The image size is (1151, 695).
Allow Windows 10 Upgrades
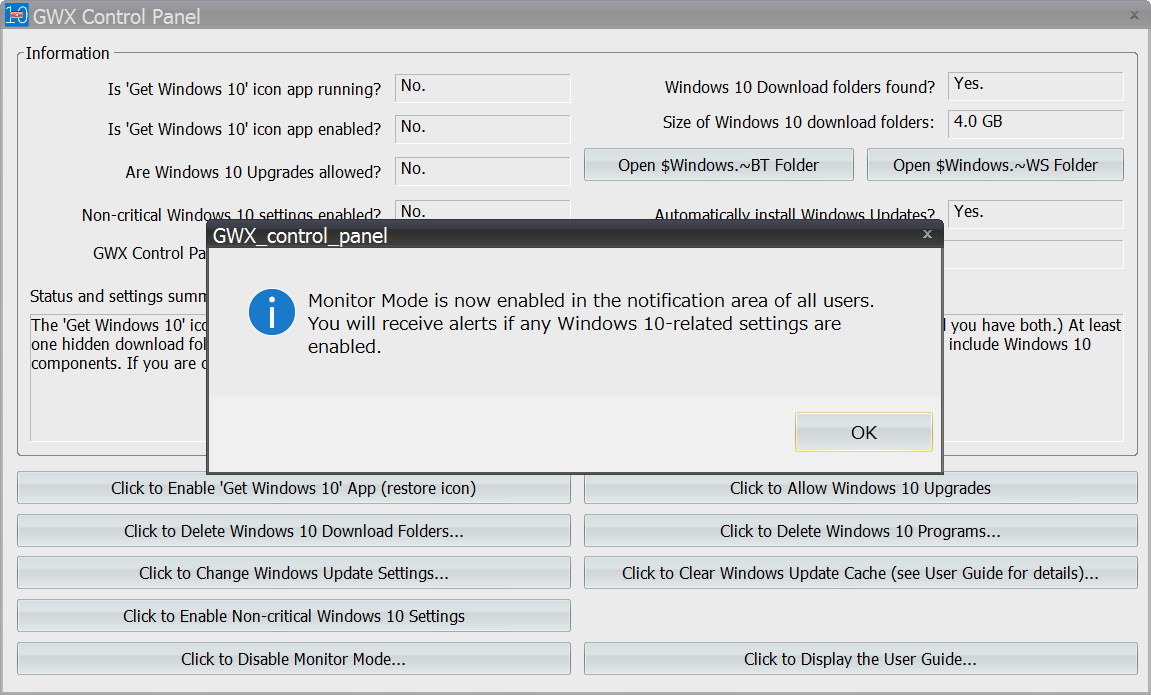859,487
